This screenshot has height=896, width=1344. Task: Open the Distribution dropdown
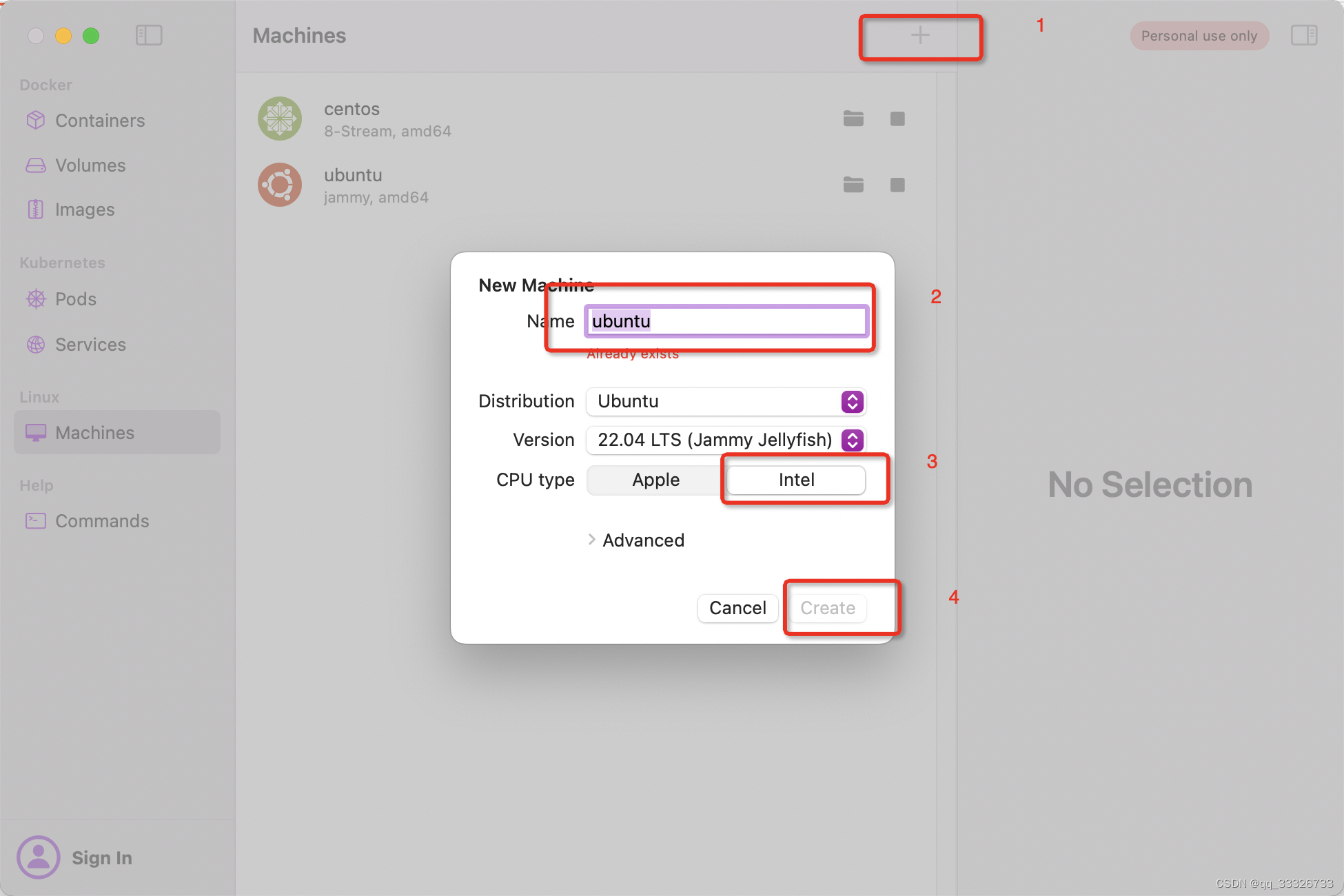(x=725, y=401)
